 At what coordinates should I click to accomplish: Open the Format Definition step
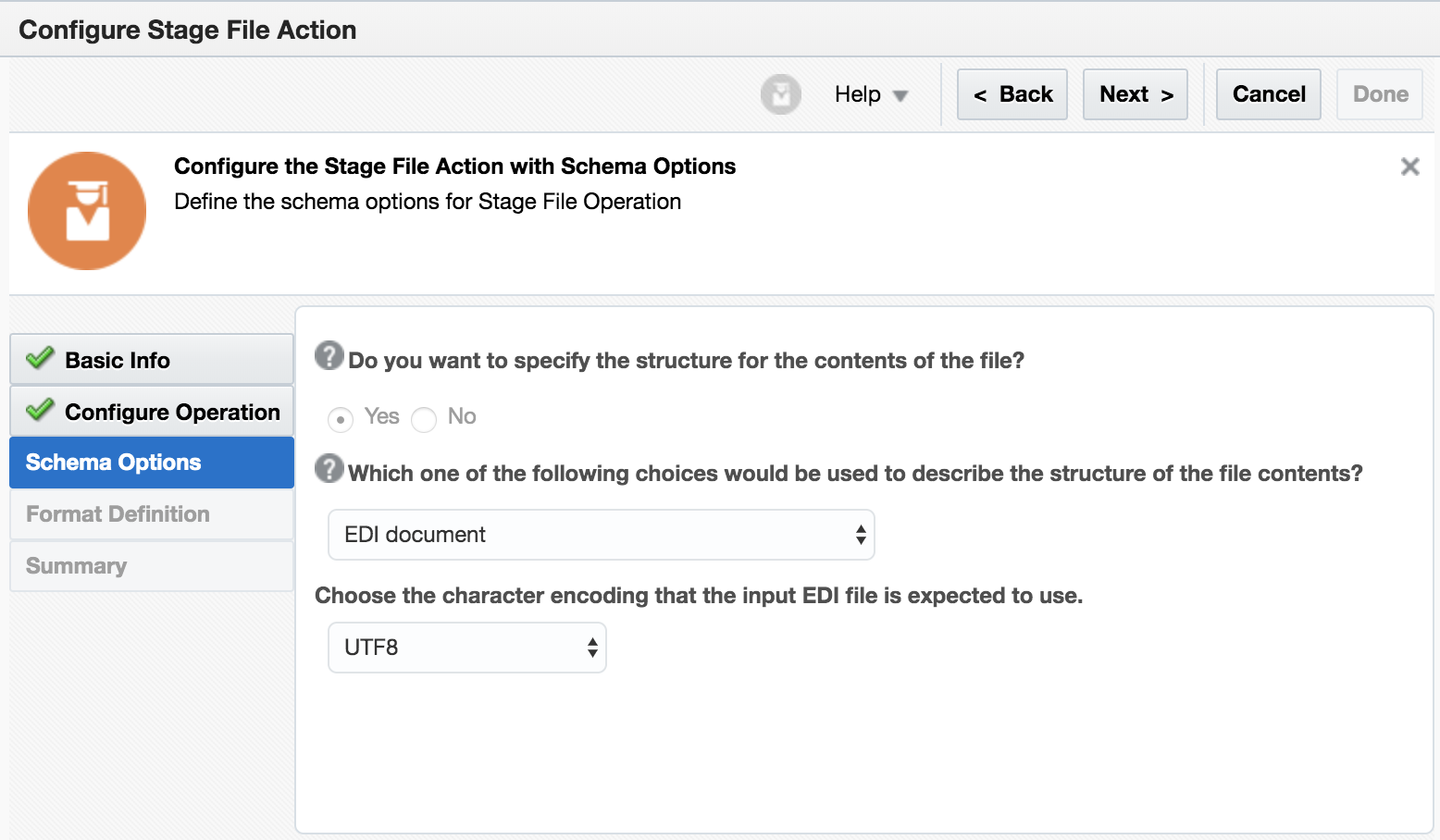click(x=118, y=514)
